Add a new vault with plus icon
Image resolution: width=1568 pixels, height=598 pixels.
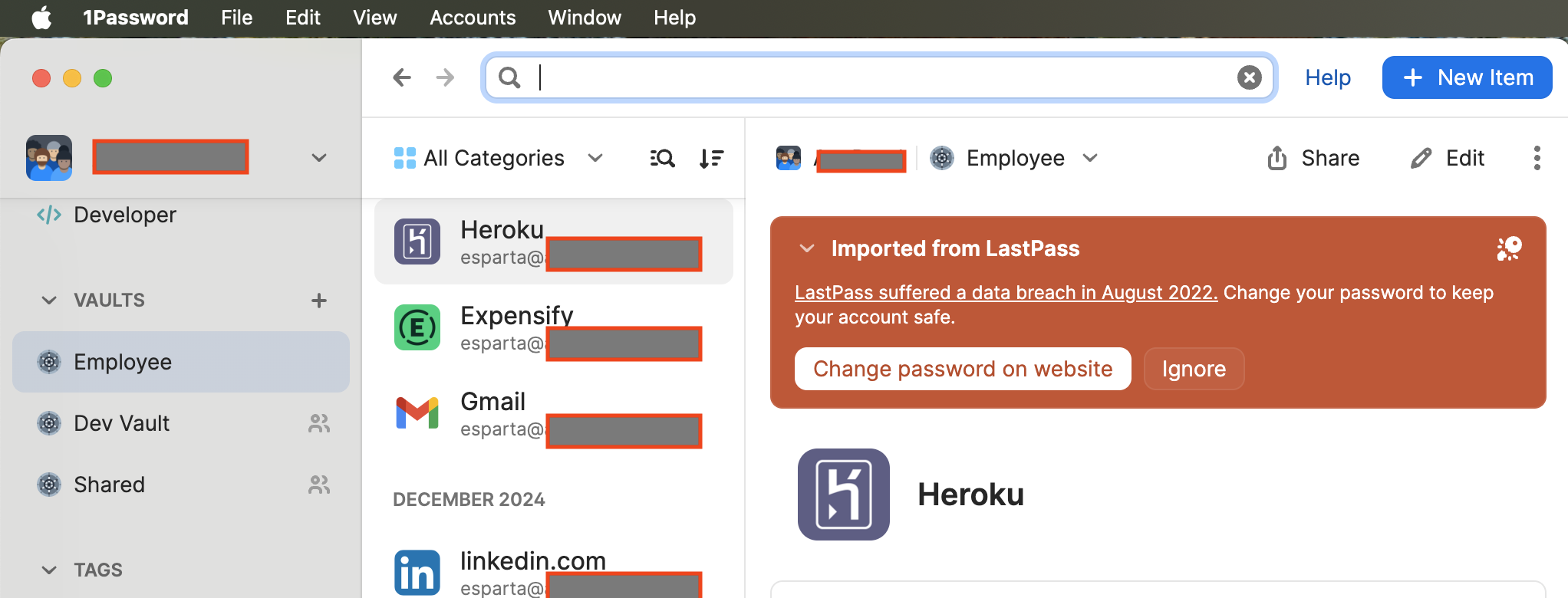[319, 301]
